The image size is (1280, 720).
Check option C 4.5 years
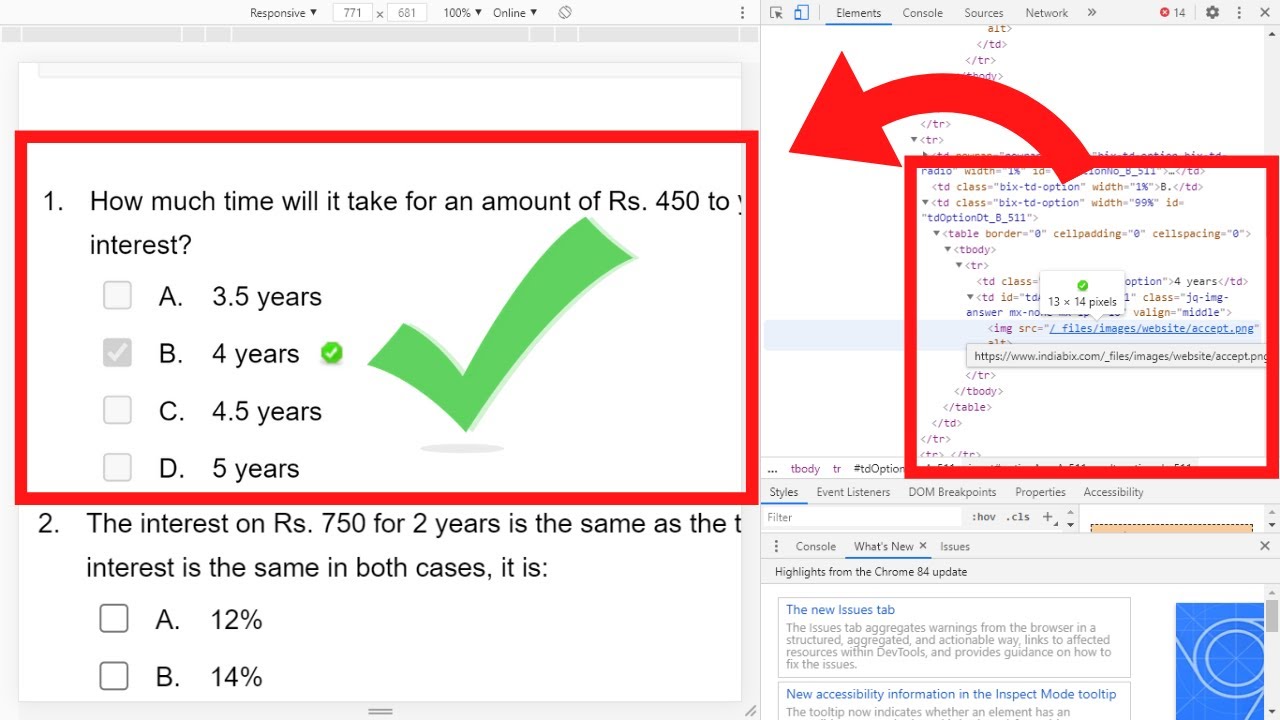click(x=117, y=410)
